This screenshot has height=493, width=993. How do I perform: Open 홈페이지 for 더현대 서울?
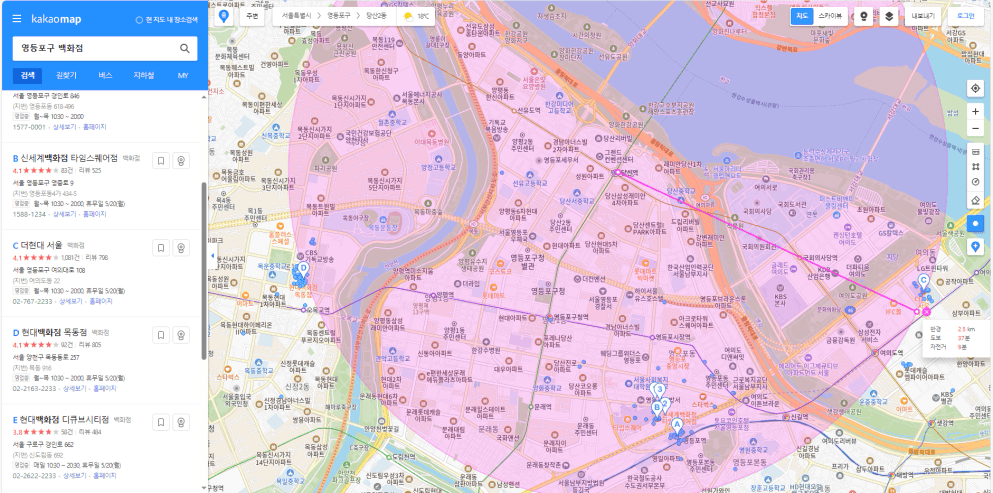pyautogui.click(x=101, y=301)
